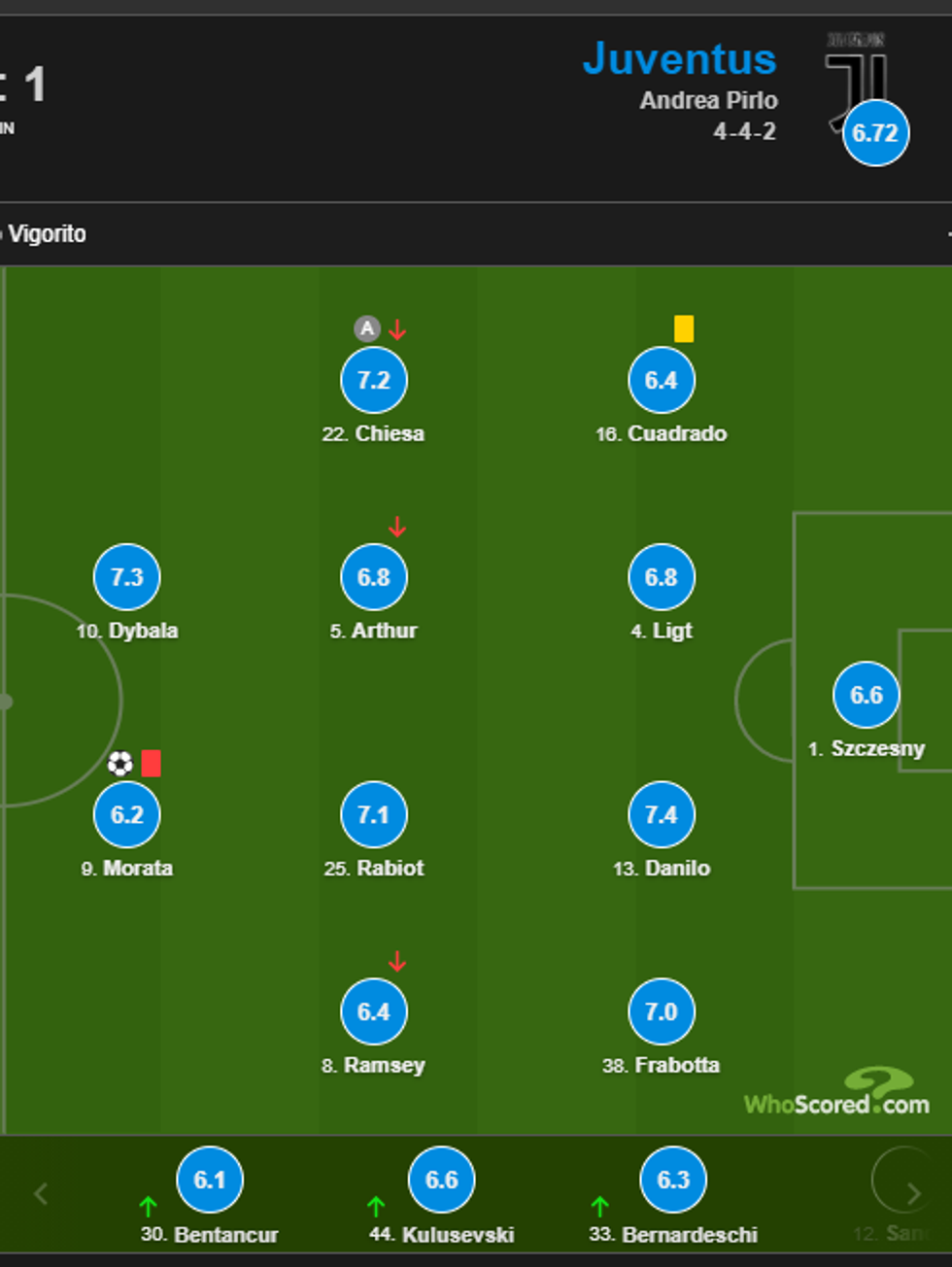Click substitute Kulusevski's 6.6 rating

442,1180
